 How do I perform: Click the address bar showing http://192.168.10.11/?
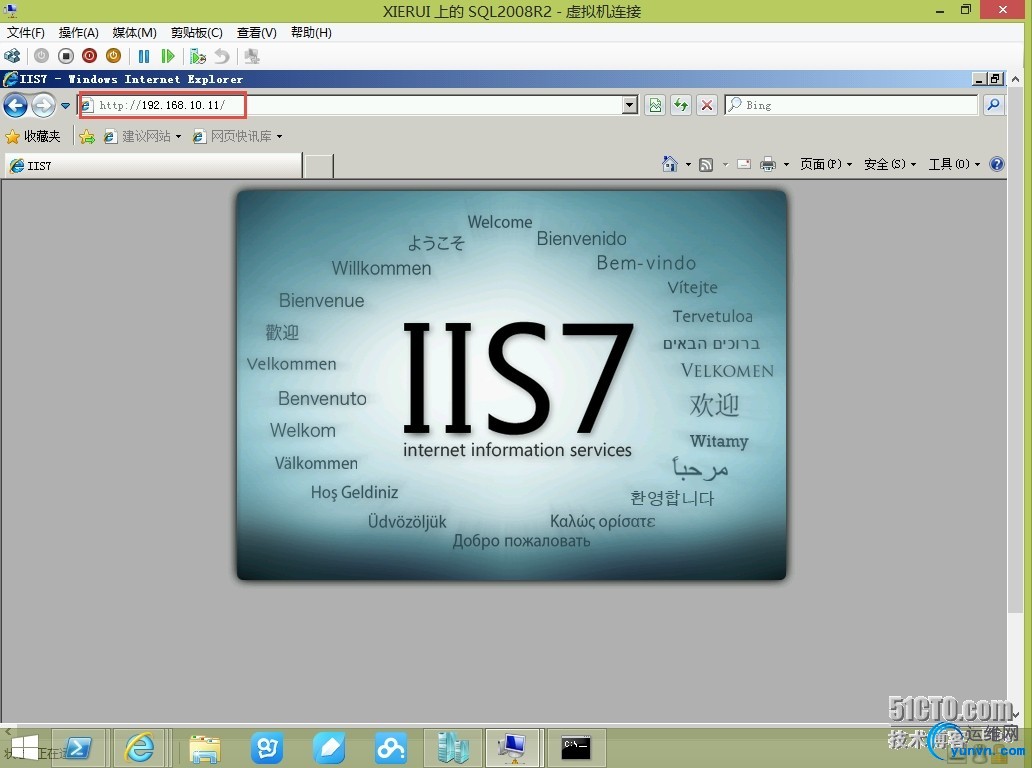351,105
